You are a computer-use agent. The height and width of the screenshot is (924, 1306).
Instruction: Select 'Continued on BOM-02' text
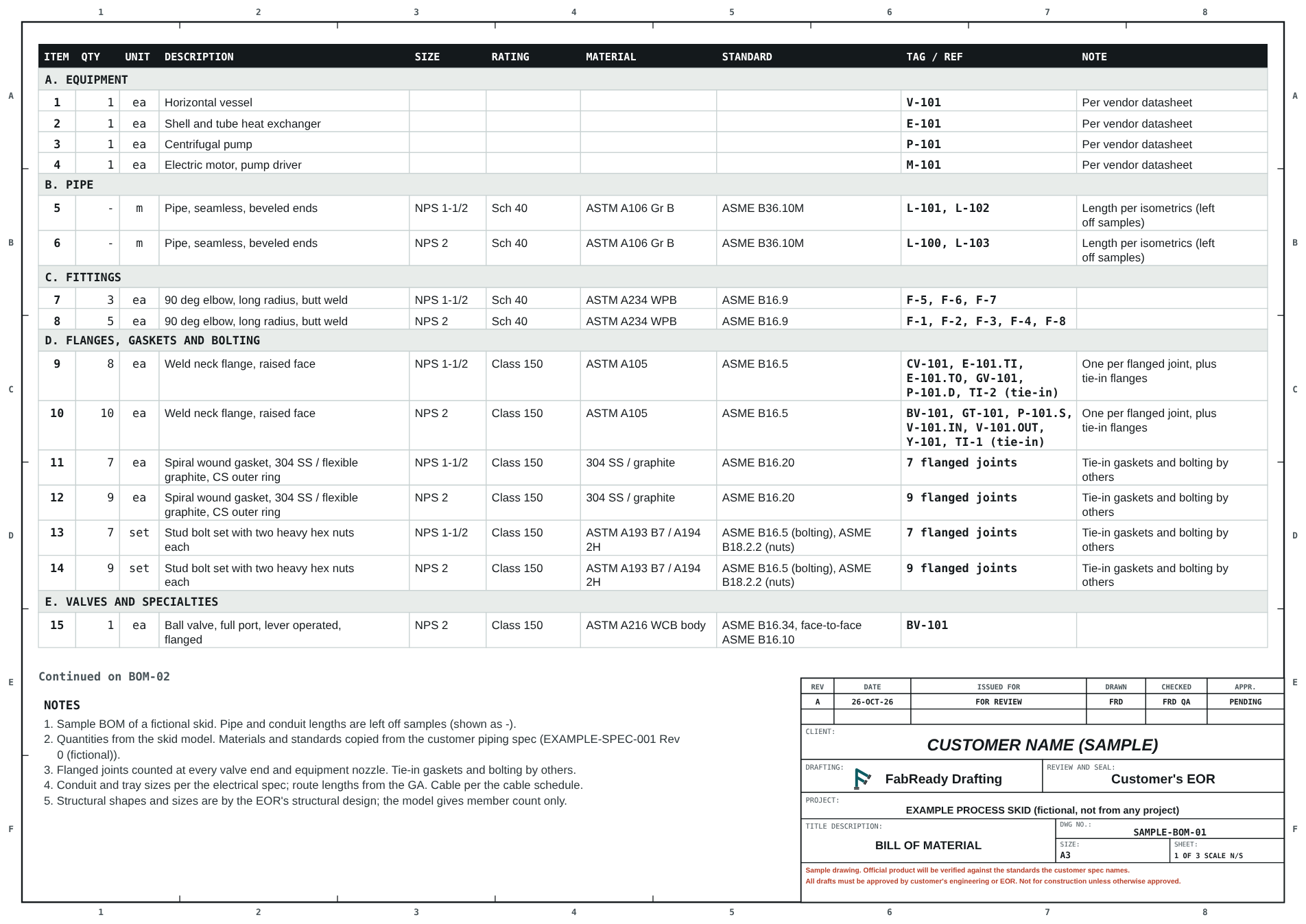point(104,676)
